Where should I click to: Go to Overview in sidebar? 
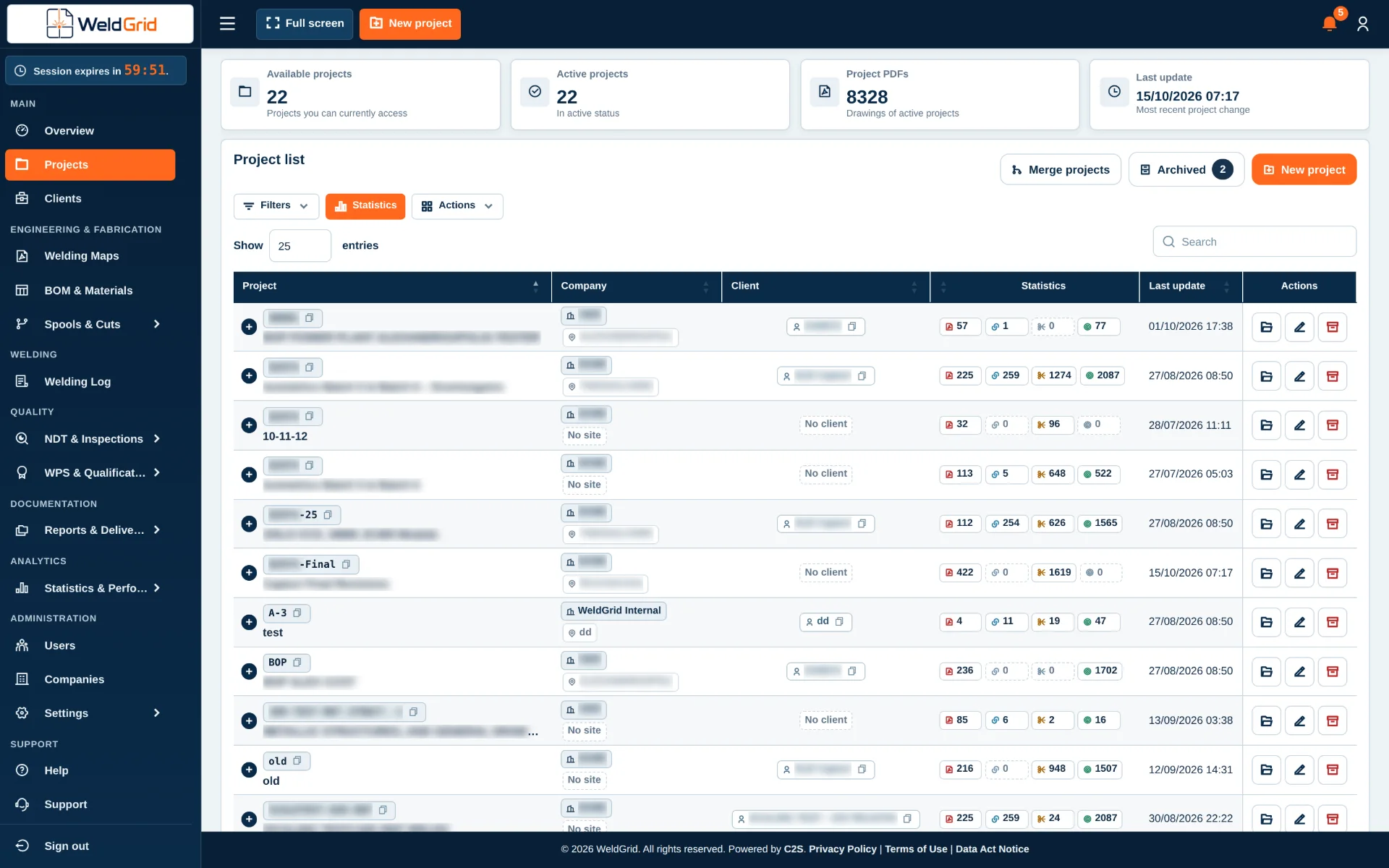coord(90,131)
